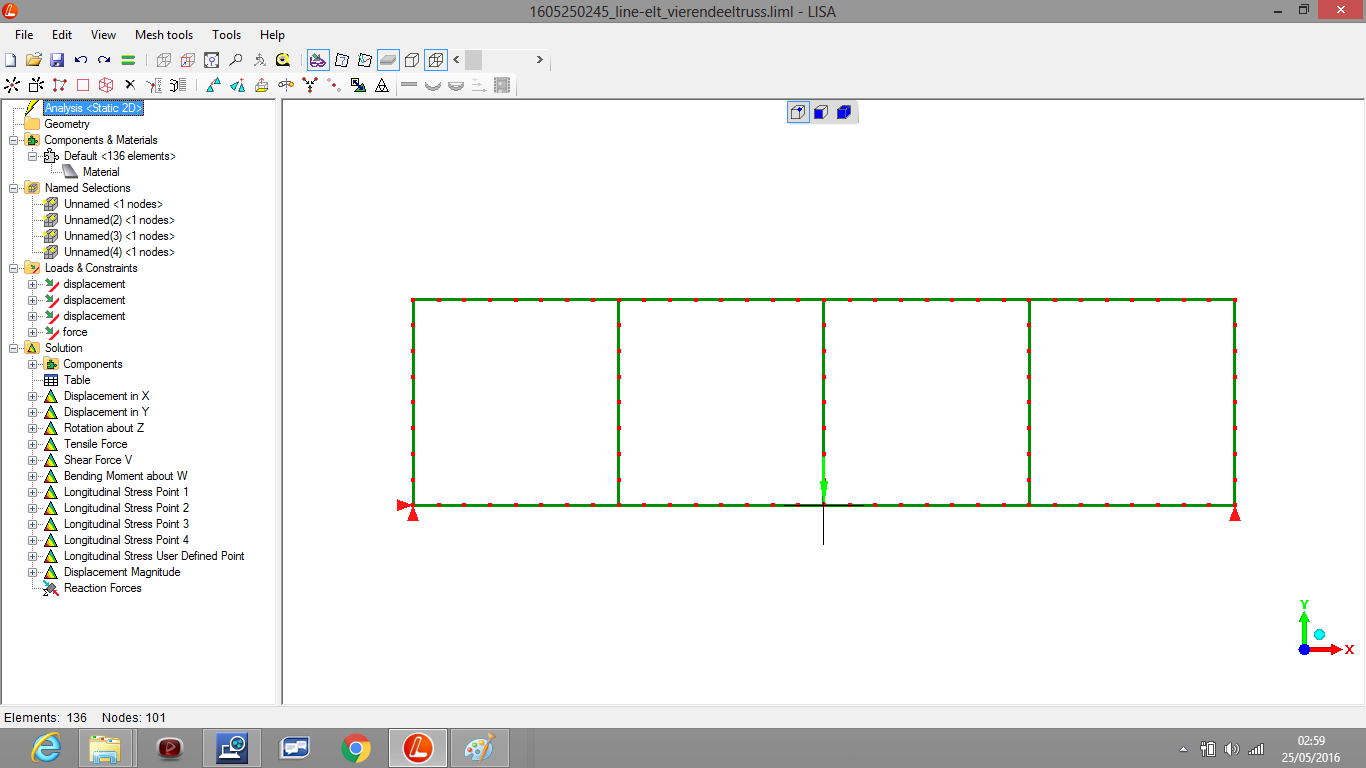Click the toolbar scroll right arrow

coord(540,60)
